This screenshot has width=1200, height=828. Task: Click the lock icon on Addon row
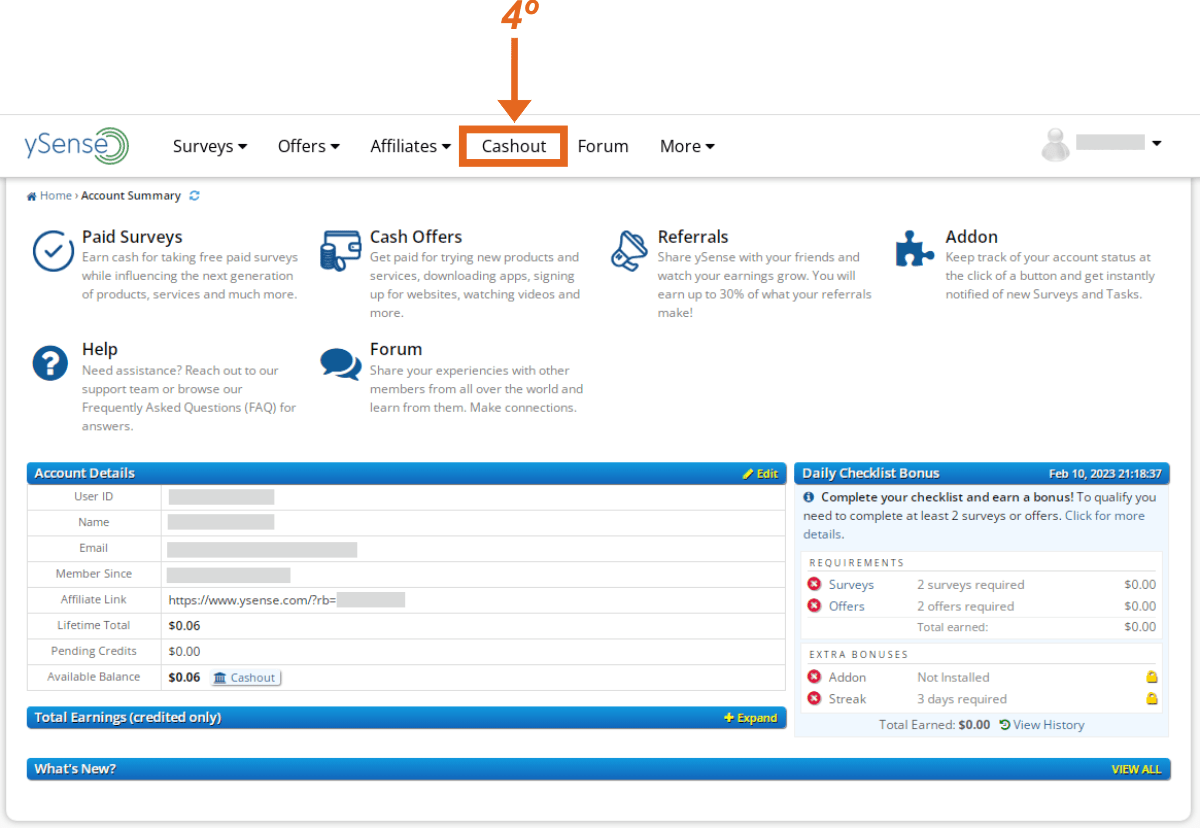1152,677
